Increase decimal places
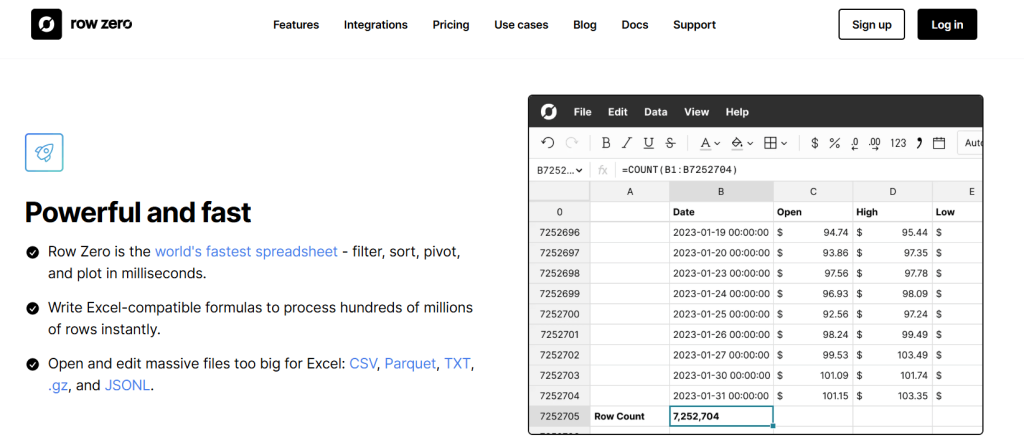 point(875,144)
